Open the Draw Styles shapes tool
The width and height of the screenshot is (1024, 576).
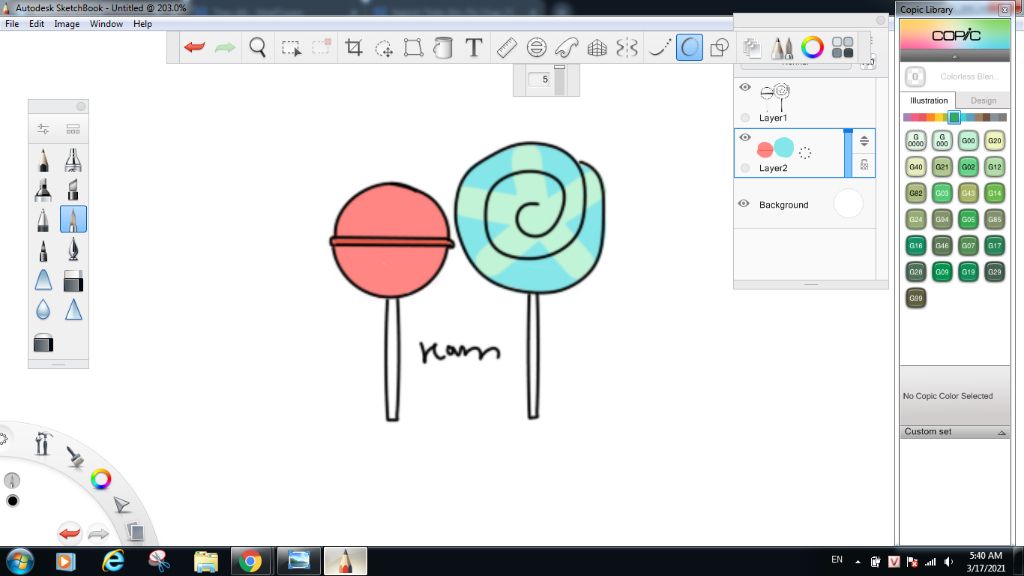point(719,47)
